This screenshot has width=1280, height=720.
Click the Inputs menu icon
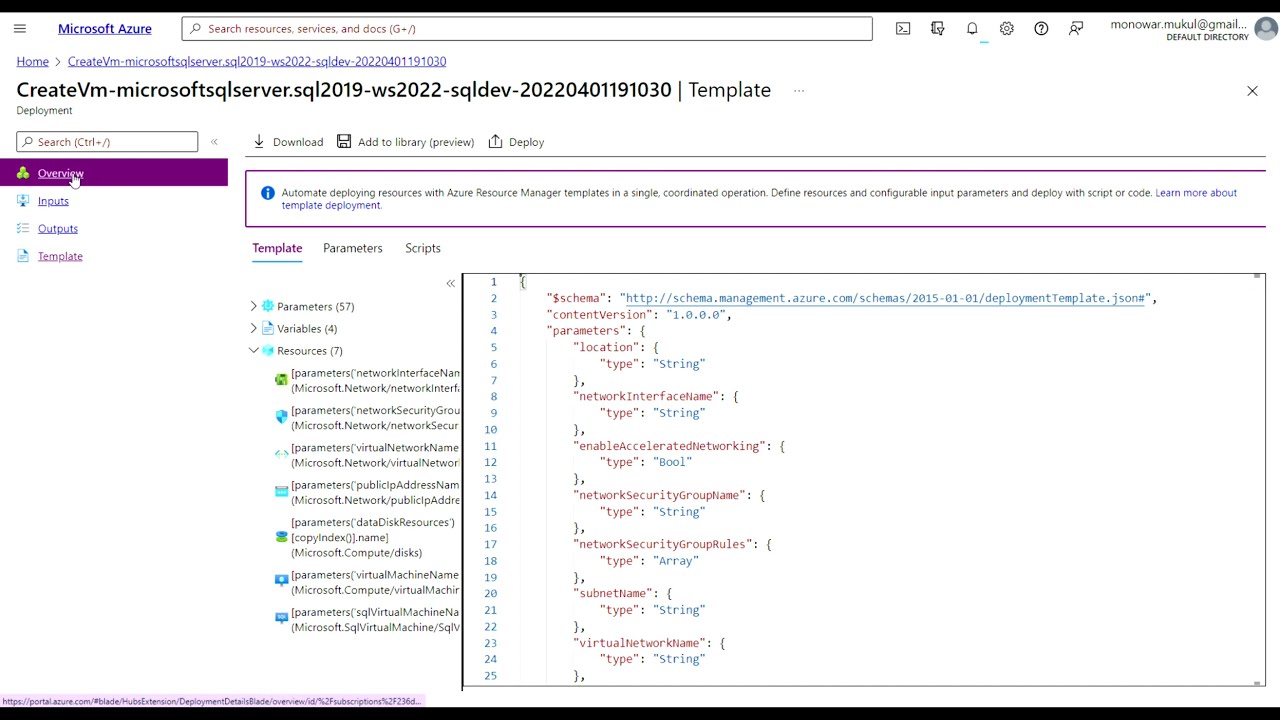tap(23, 201)
